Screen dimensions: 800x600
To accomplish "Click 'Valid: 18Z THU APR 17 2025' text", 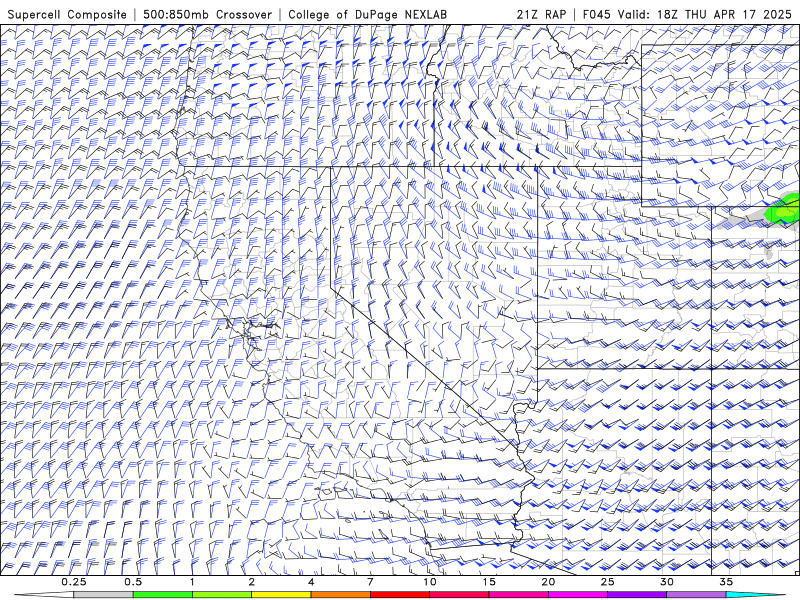I will [x=705, y=14].
